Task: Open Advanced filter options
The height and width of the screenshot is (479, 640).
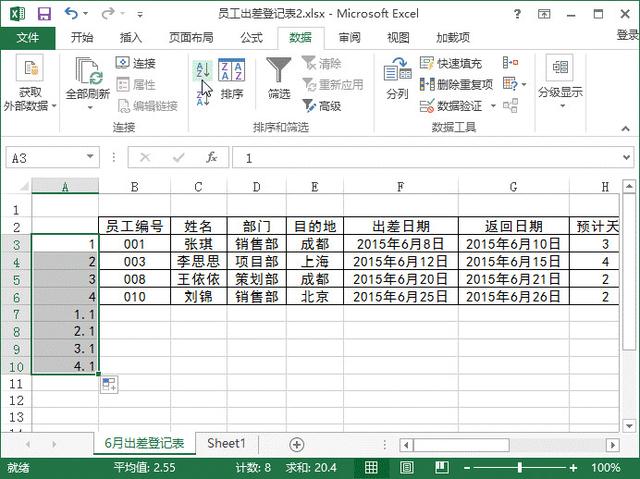Action: (322, 106)
